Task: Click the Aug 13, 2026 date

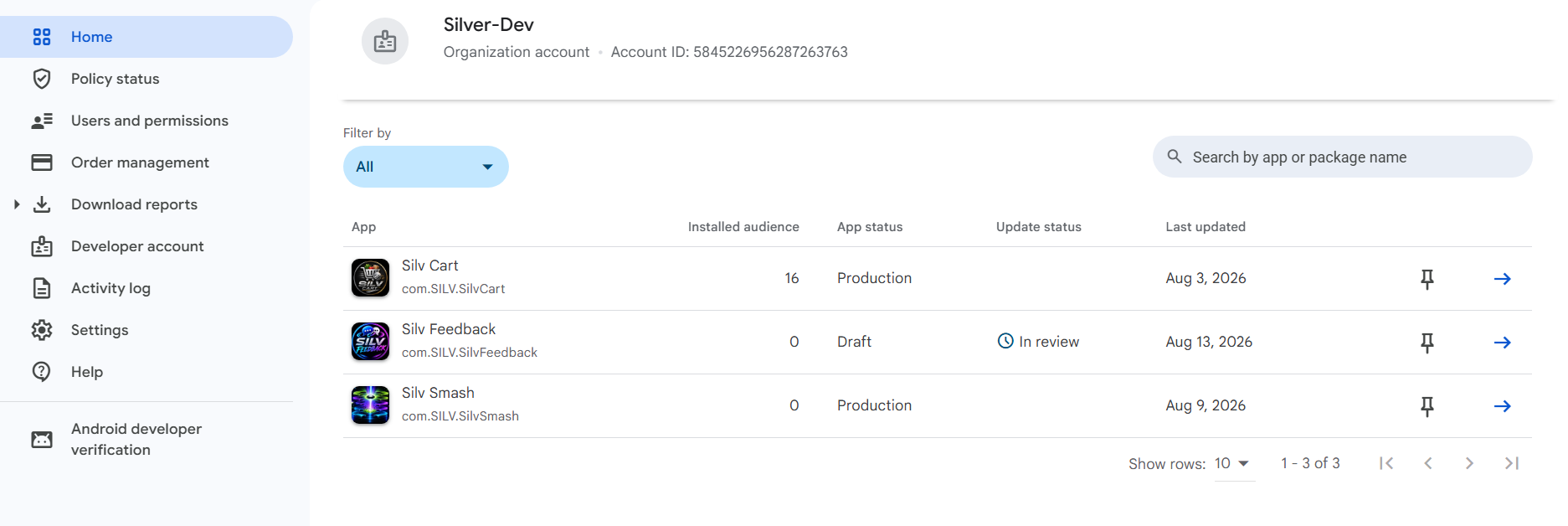Action: tap(1209, 342)
